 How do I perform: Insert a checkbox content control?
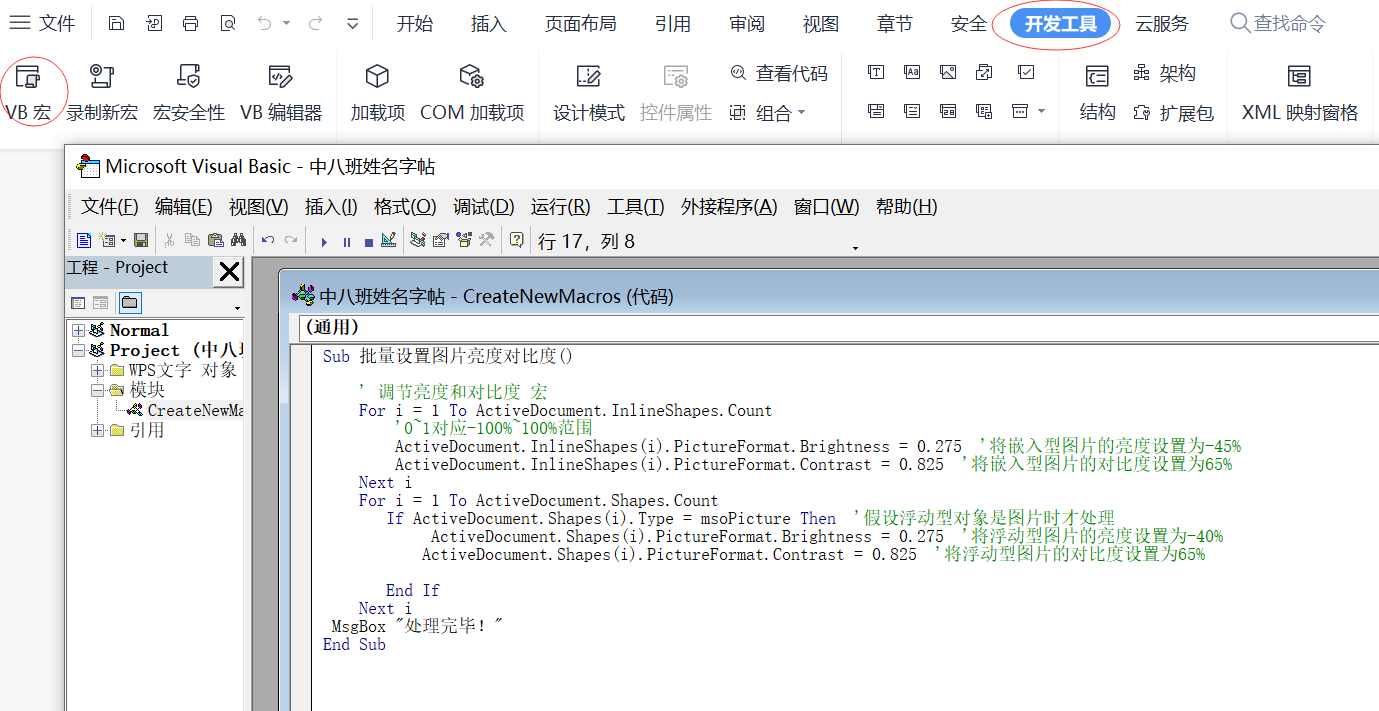click(x=1026, y=72)
